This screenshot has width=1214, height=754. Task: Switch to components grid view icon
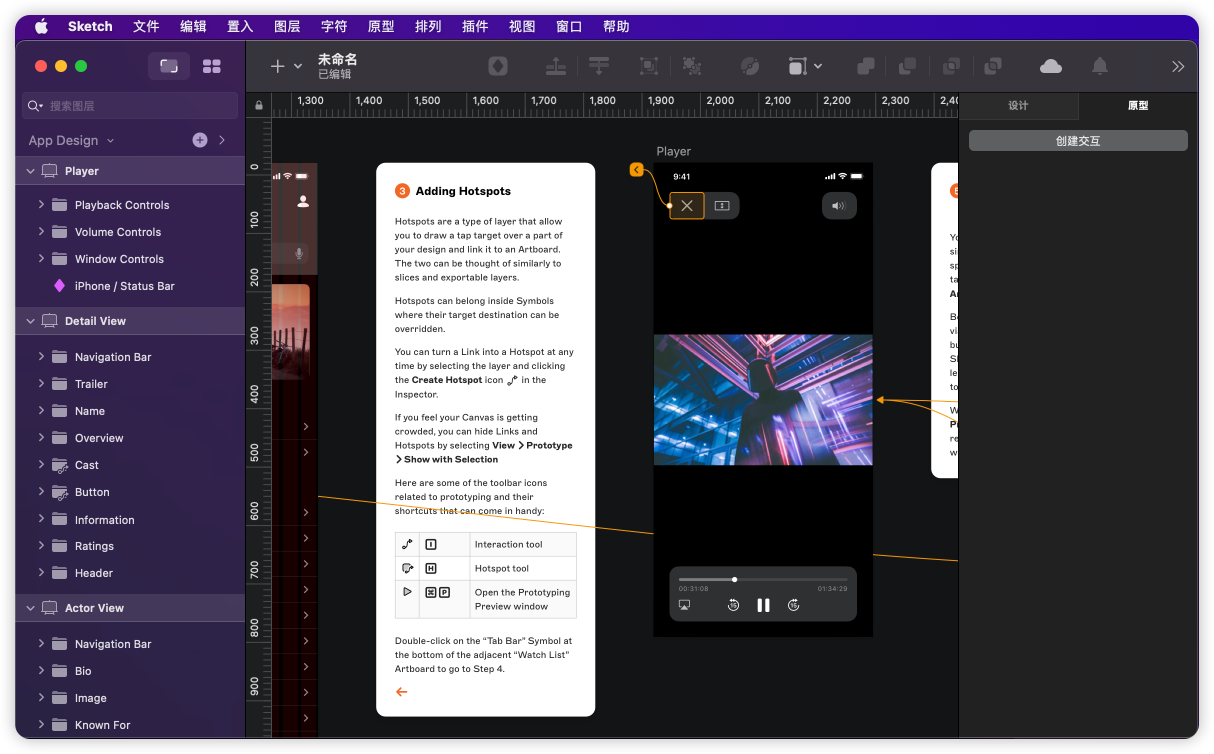point(212,66)
